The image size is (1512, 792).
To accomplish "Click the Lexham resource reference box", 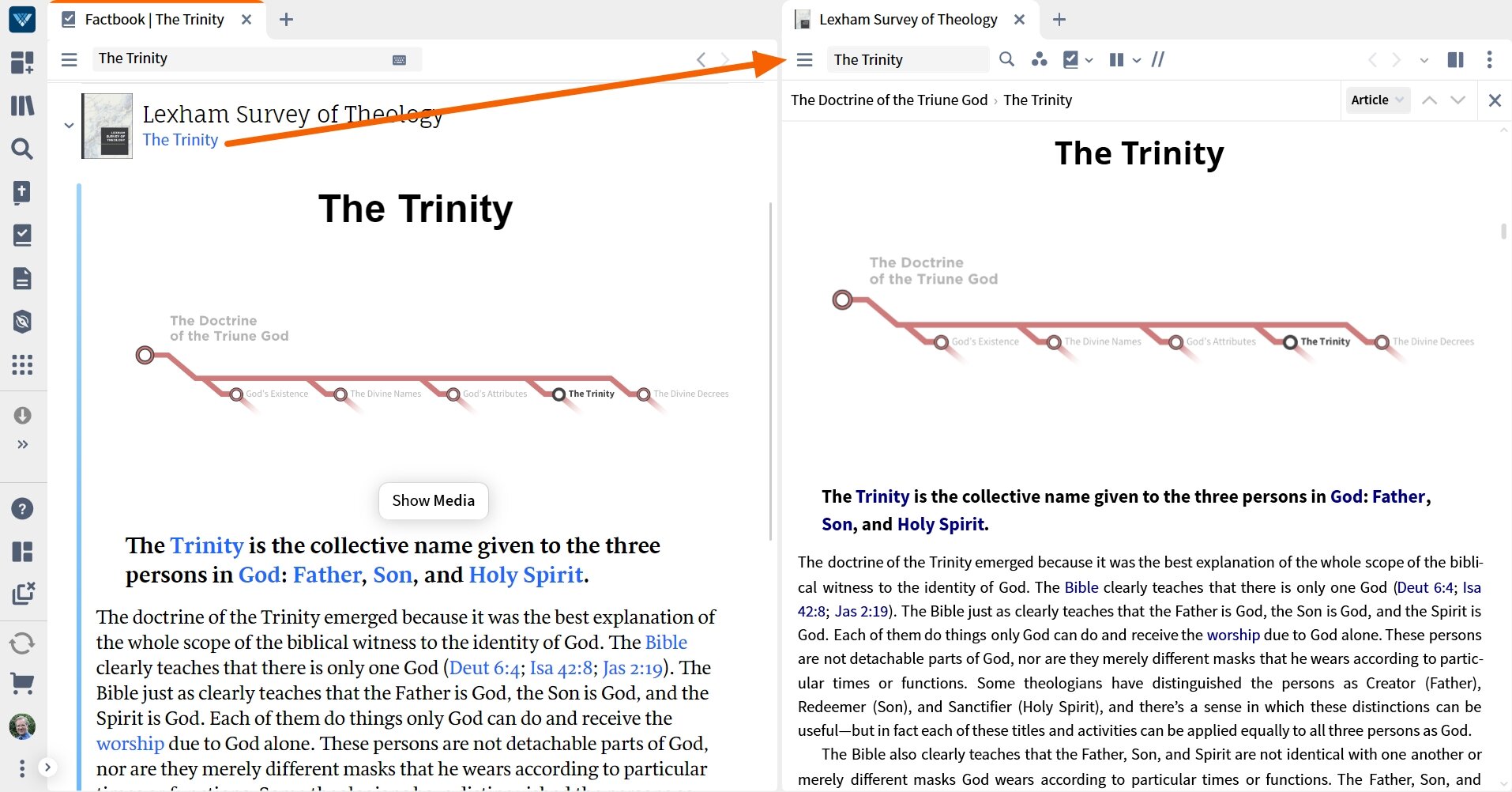I will [908, 59].
